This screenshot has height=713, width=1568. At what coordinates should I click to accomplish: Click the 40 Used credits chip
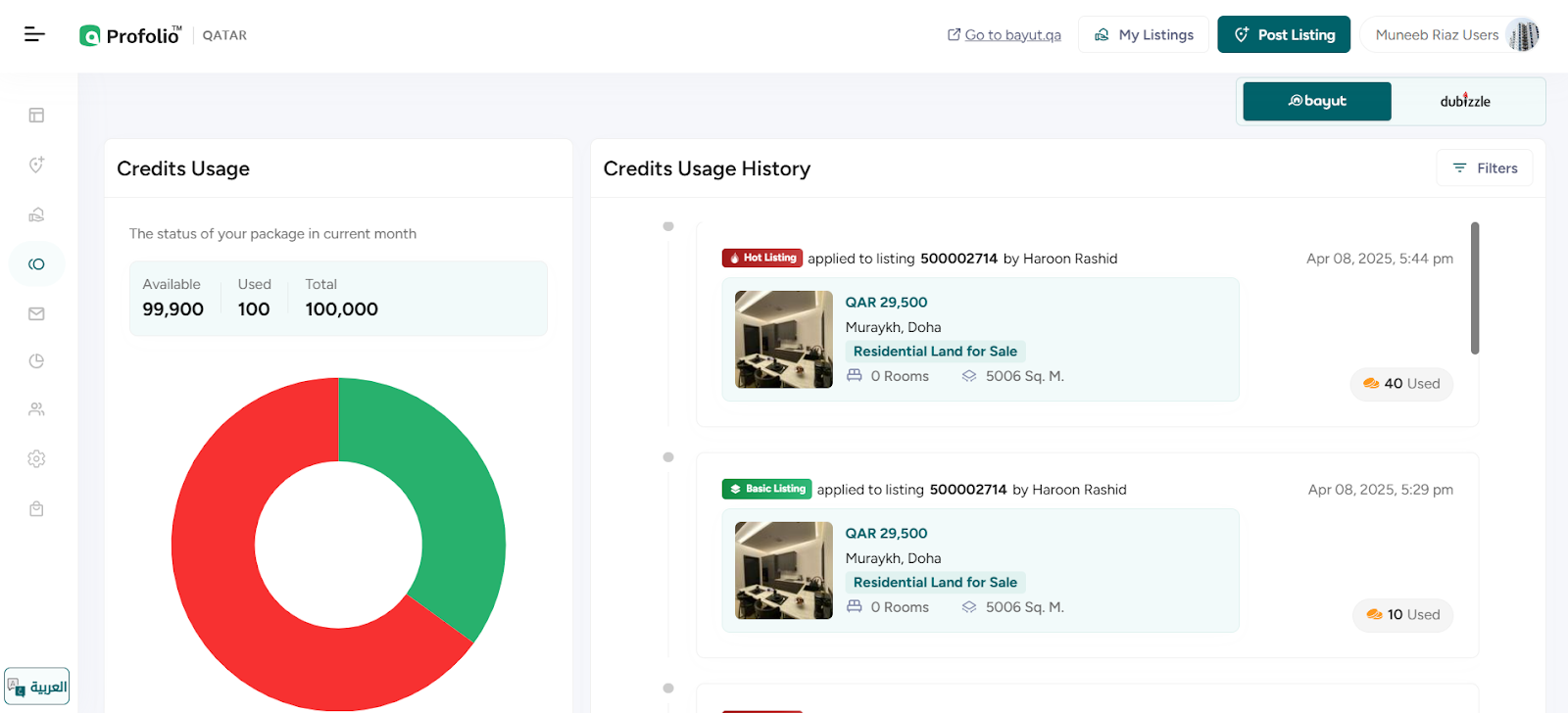coord(1401,384)
